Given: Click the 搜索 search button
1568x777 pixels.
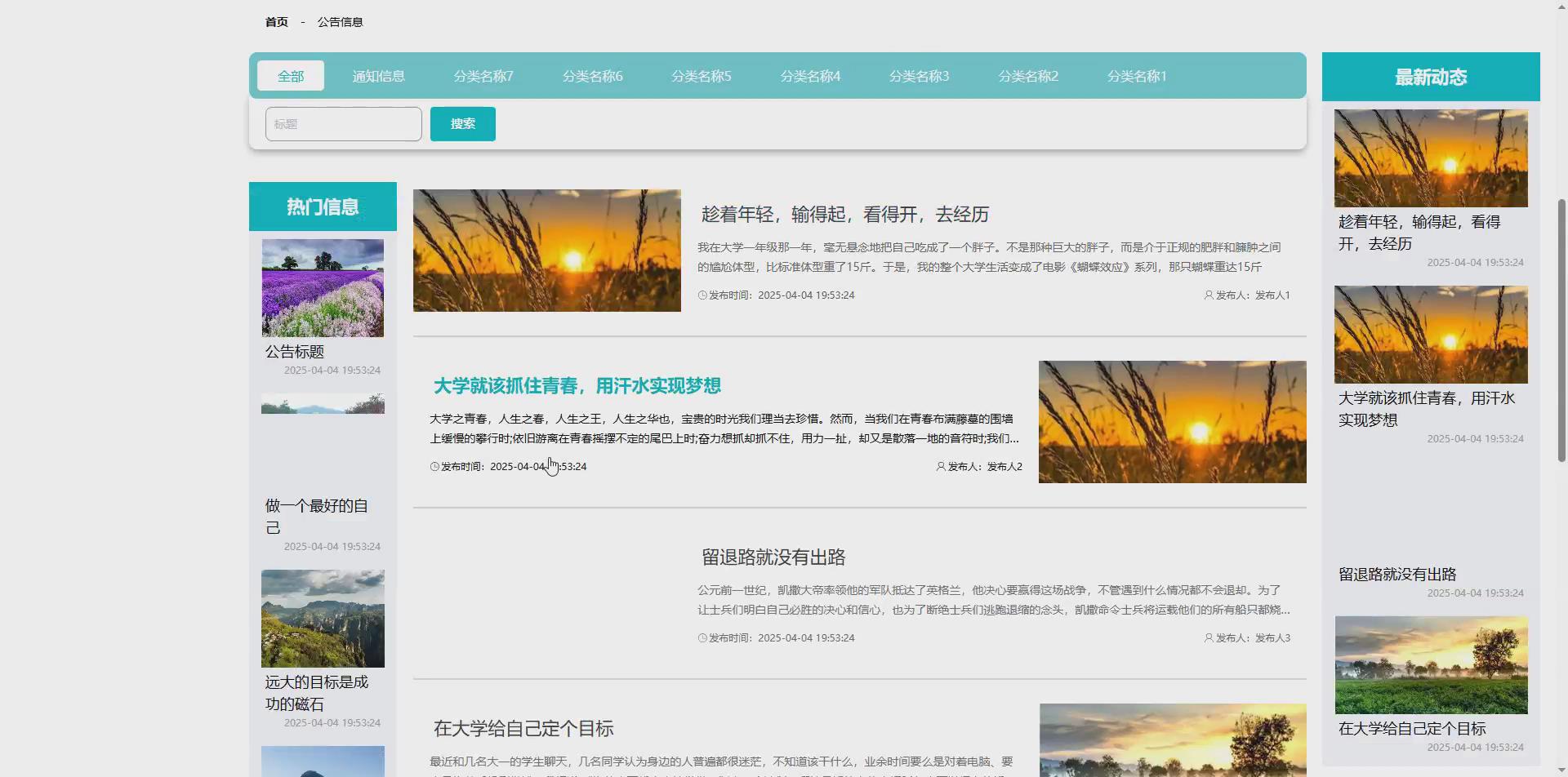Looking at the screenshot, I should 462,123.
